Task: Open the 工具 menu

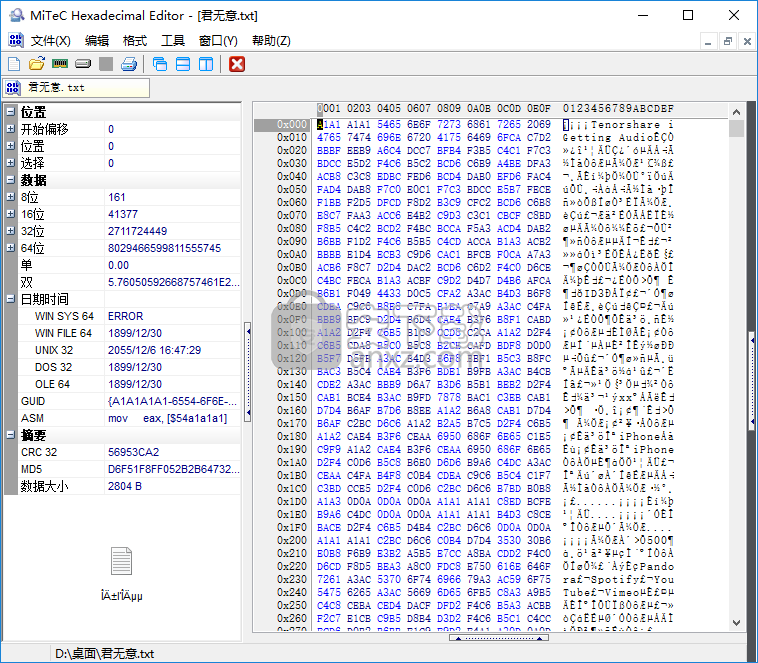Action: 173,41
